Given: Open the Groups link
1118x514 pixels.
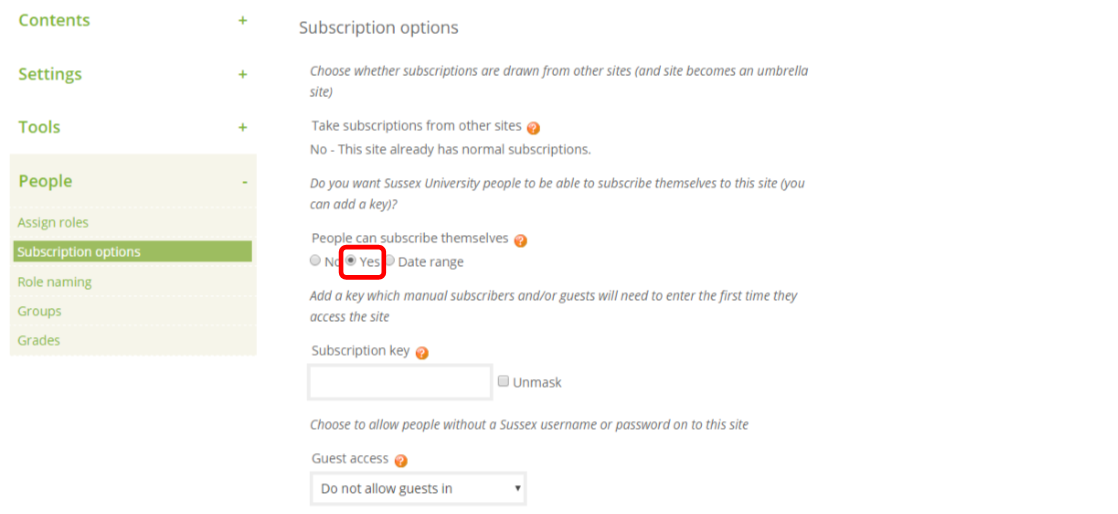Looking at the screenshot, I should [39, 311].
